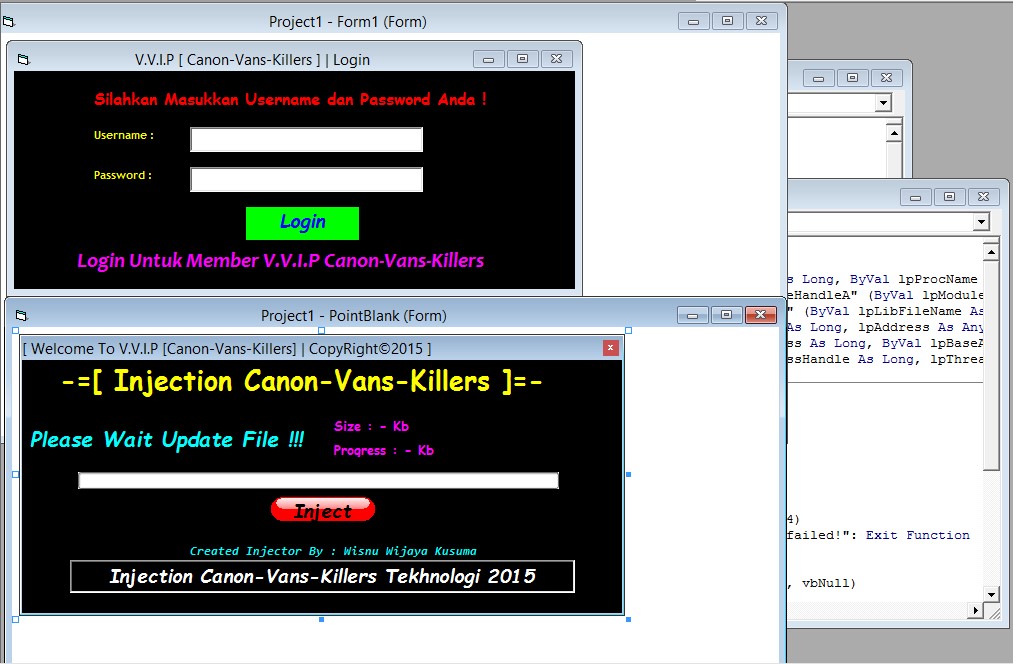The image size is (1013, 664).
Task: Click the bottom-right resize handle of PointBlank form
Action: click(x=629, y=619)
